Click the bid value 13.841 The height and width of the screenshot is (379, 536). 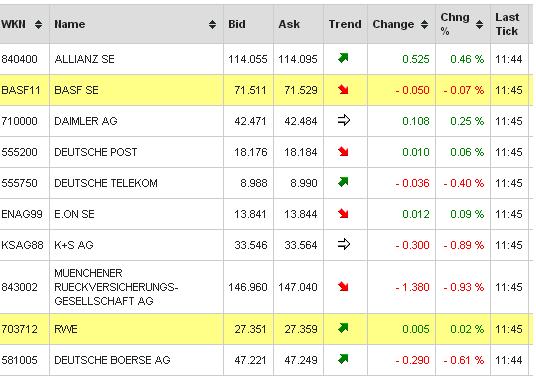coord(250,214)
